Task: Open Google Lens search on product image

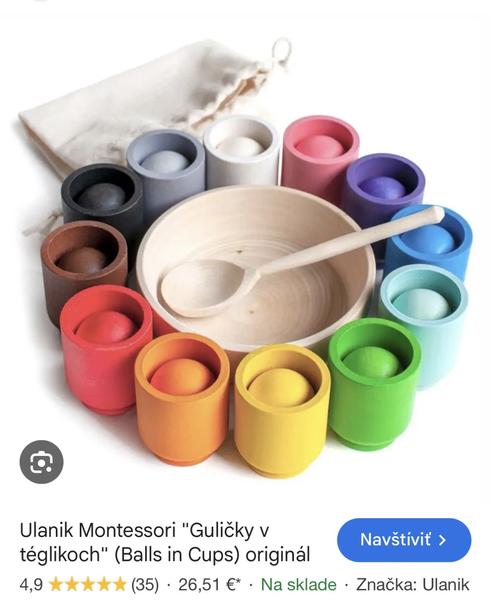Action: click(x=41, y=461)
